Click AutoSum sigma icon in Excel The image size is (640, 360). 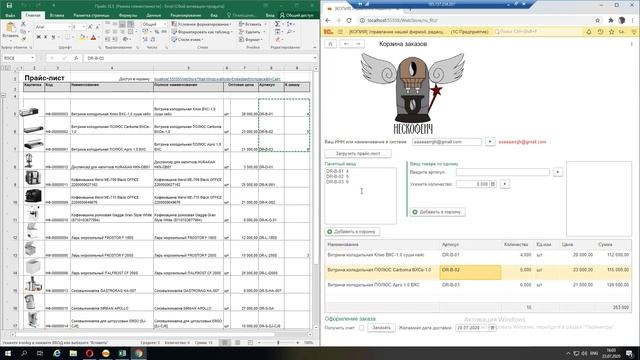(x=278, y=24)
